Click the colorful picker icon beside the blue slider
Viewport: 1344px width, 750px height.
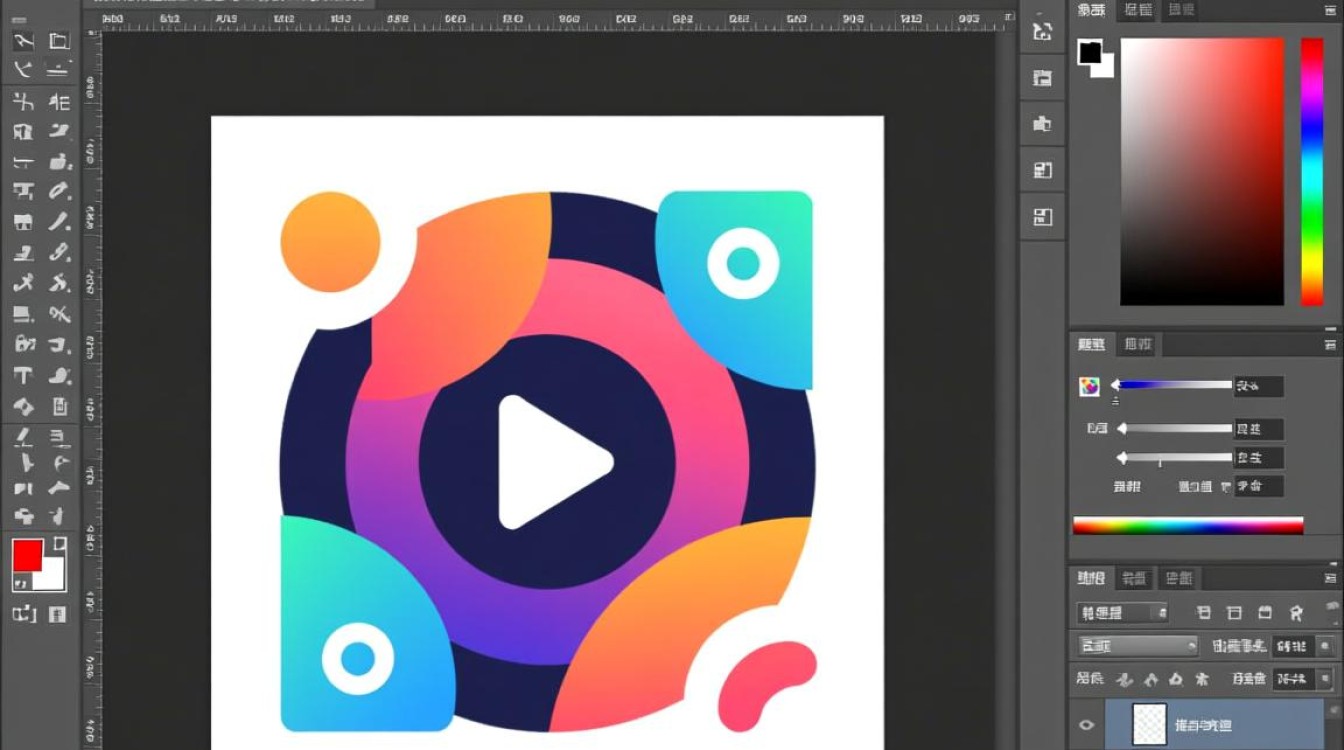pyautogui.click(x=1089, y=386)
